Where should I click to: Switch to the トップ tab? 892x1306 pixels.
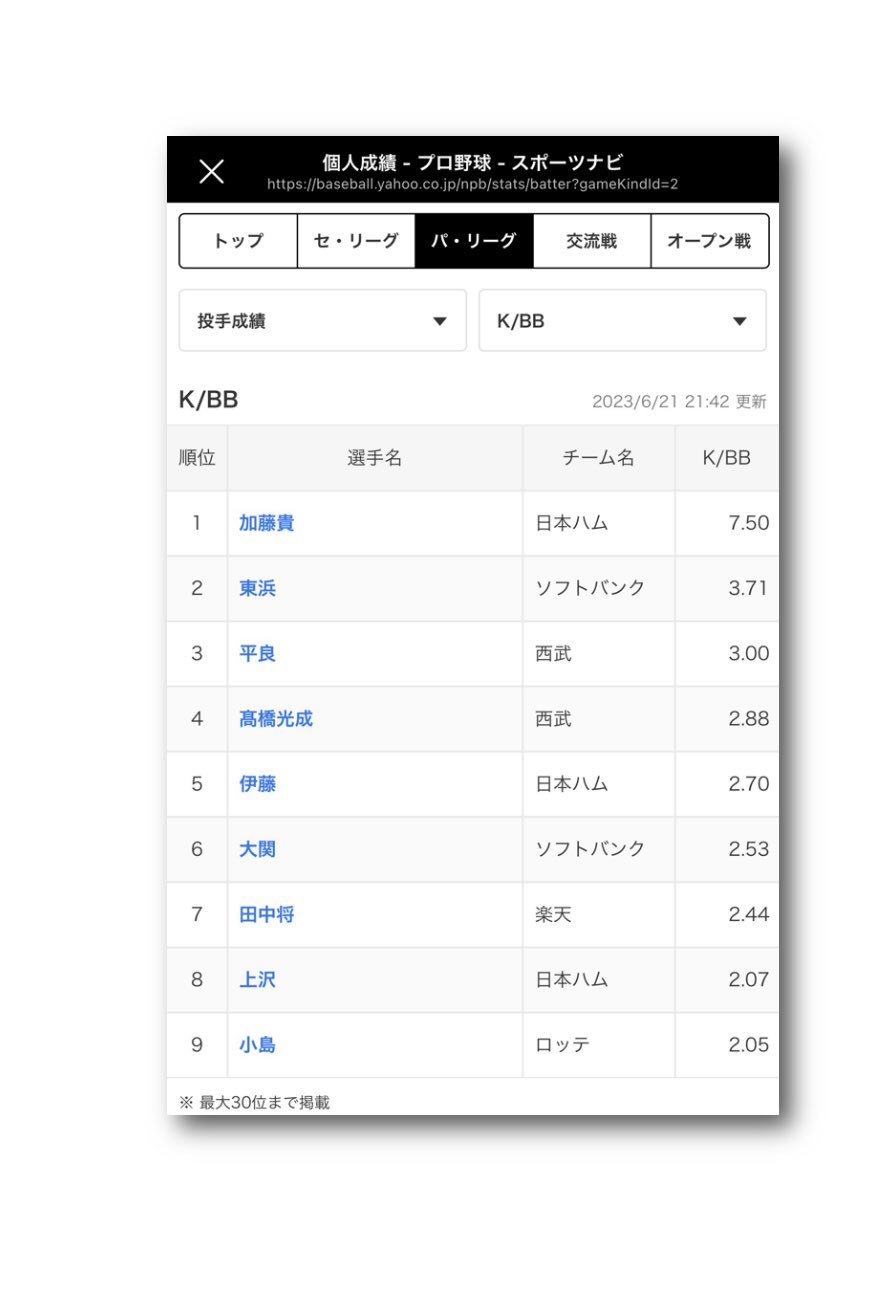238,241
